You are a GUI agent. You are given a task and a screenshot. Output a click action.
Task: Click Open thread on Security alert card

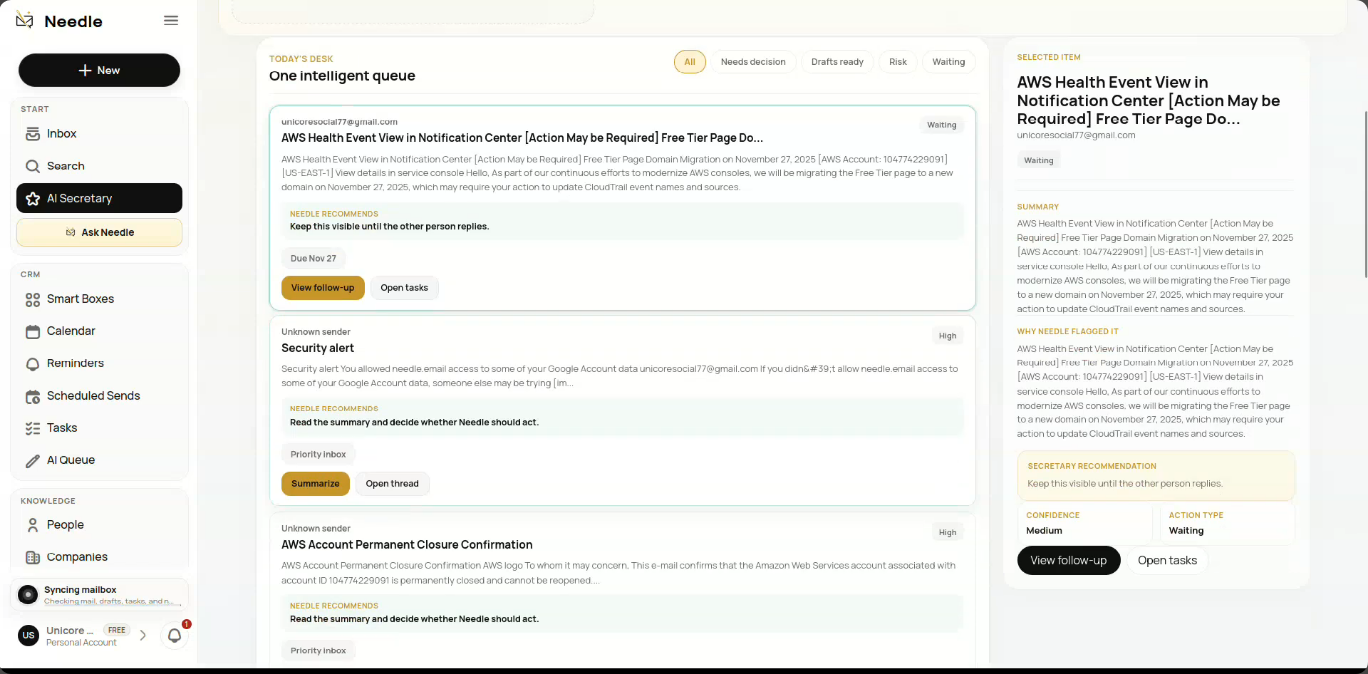[392, 484]
